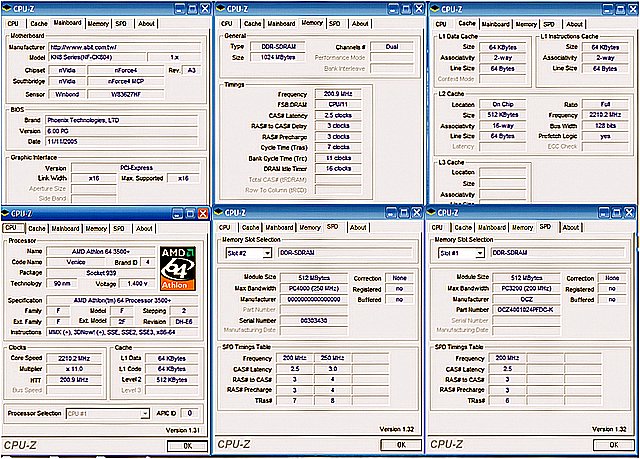The width and height of the screenshot is (640, 459).
Task: Open CPU tab in the Memory timings window
Action: tap(227, 24)
